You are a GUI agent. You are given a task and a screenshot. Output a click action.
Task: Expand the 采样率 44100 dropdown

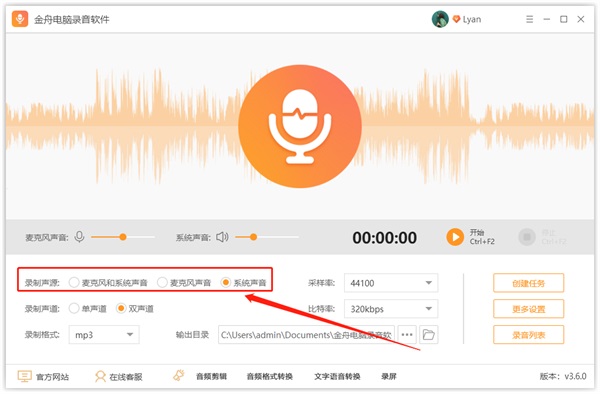coord(391,283)
